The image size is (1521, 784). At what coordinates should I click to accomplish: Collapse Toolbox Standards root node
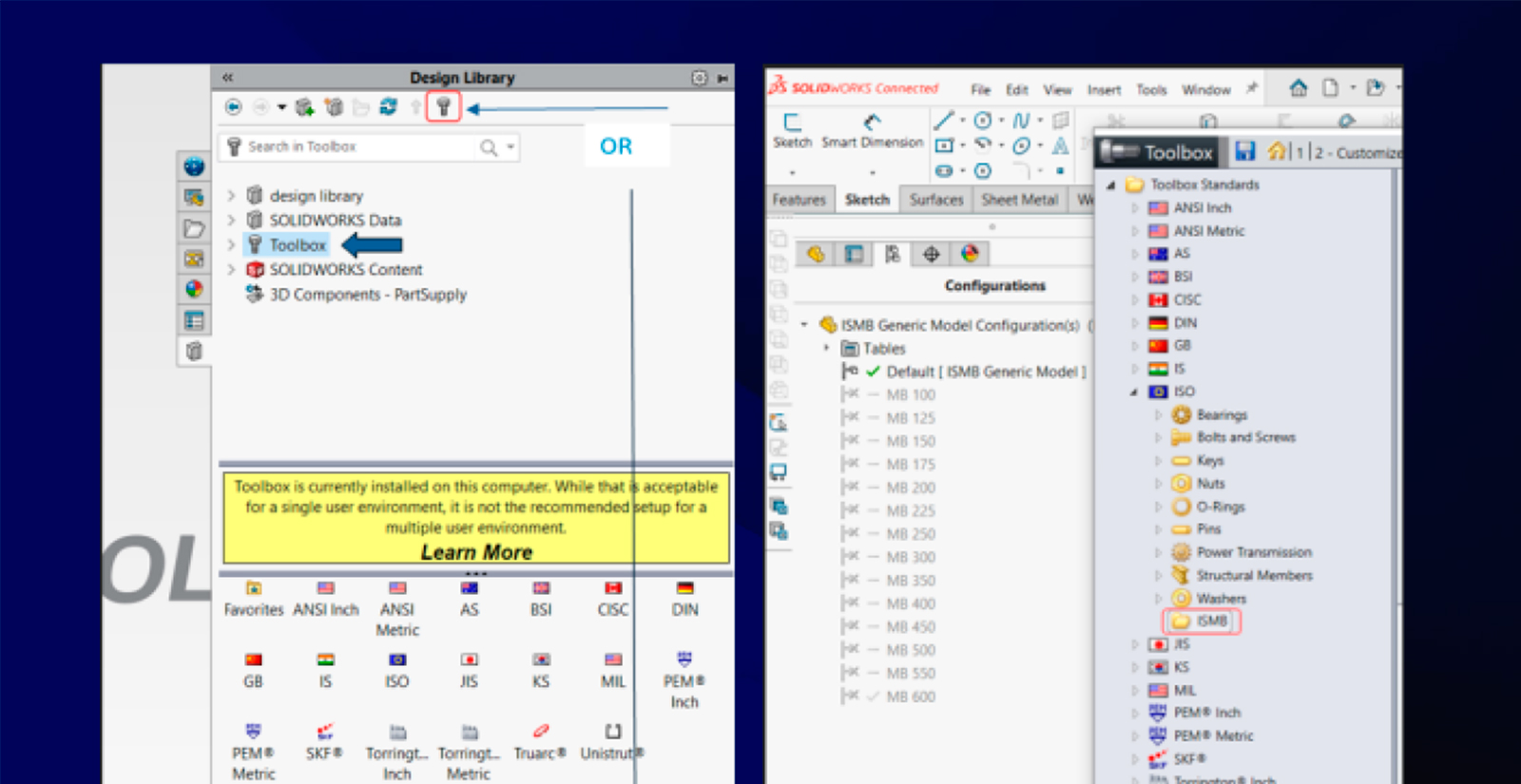click(x=1110, y=184)
